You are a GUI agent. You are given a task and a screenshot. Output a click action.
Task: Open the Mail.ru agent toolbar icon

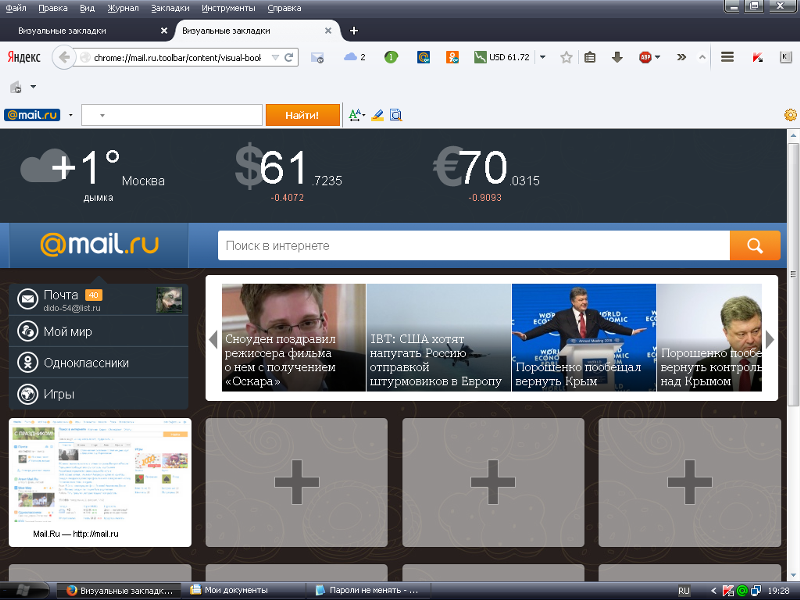coord(423,57)
